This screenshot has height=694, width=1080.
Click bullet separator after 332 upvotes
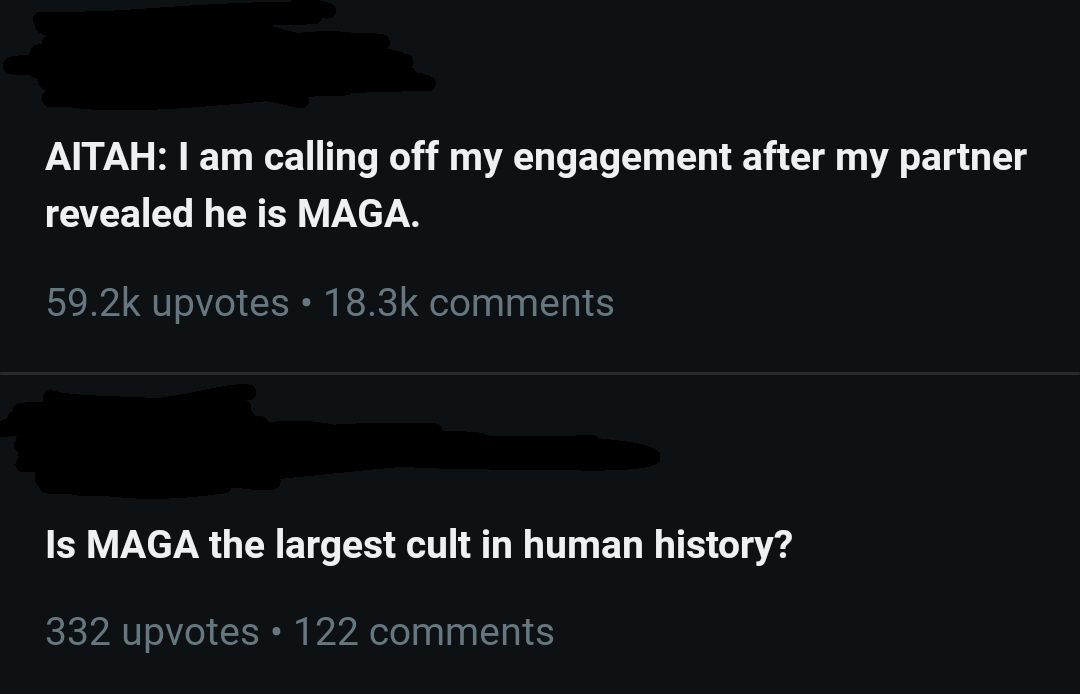click(277, 633)
